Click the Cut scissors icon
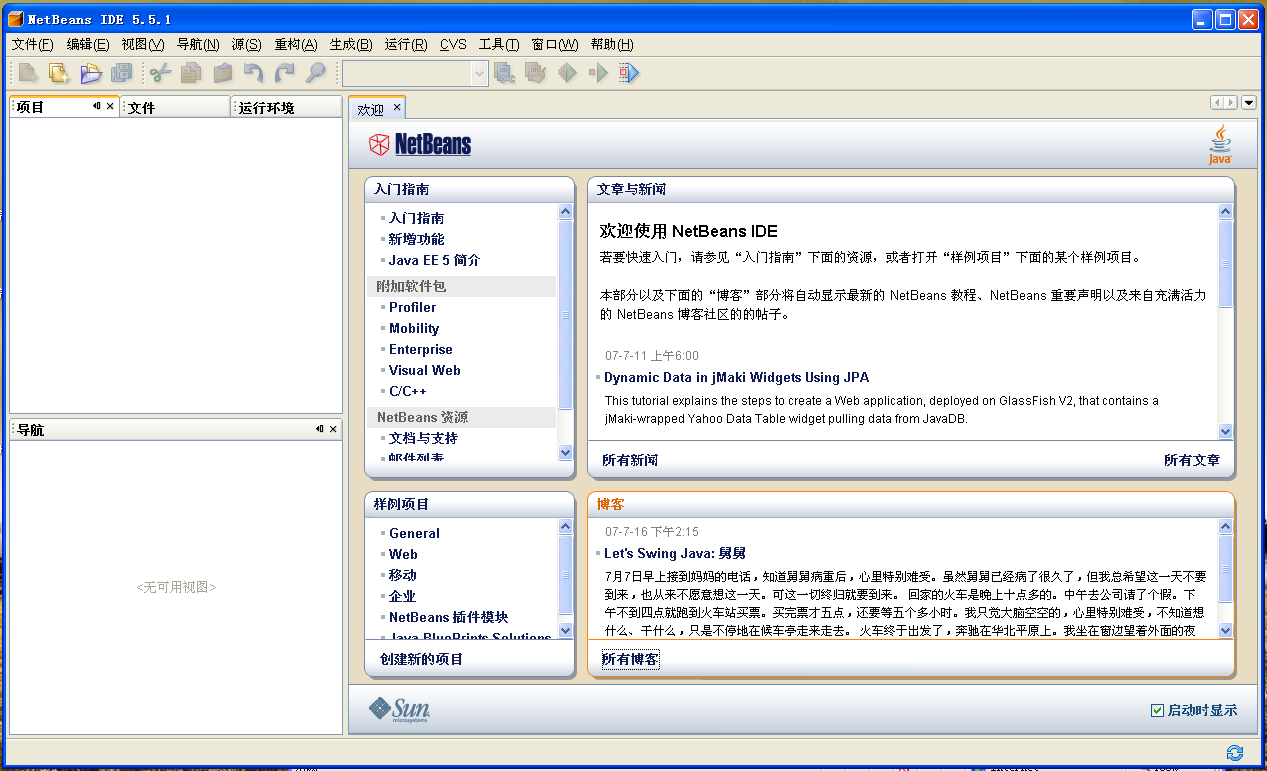The image size is (1267, 771). pos(160,73)
